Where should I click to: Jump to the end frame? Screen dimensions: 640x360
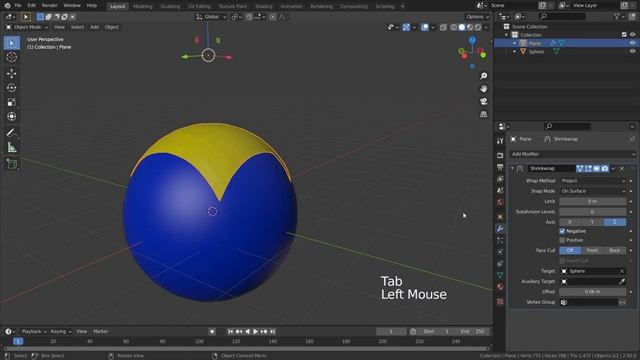tap(272, 331)
